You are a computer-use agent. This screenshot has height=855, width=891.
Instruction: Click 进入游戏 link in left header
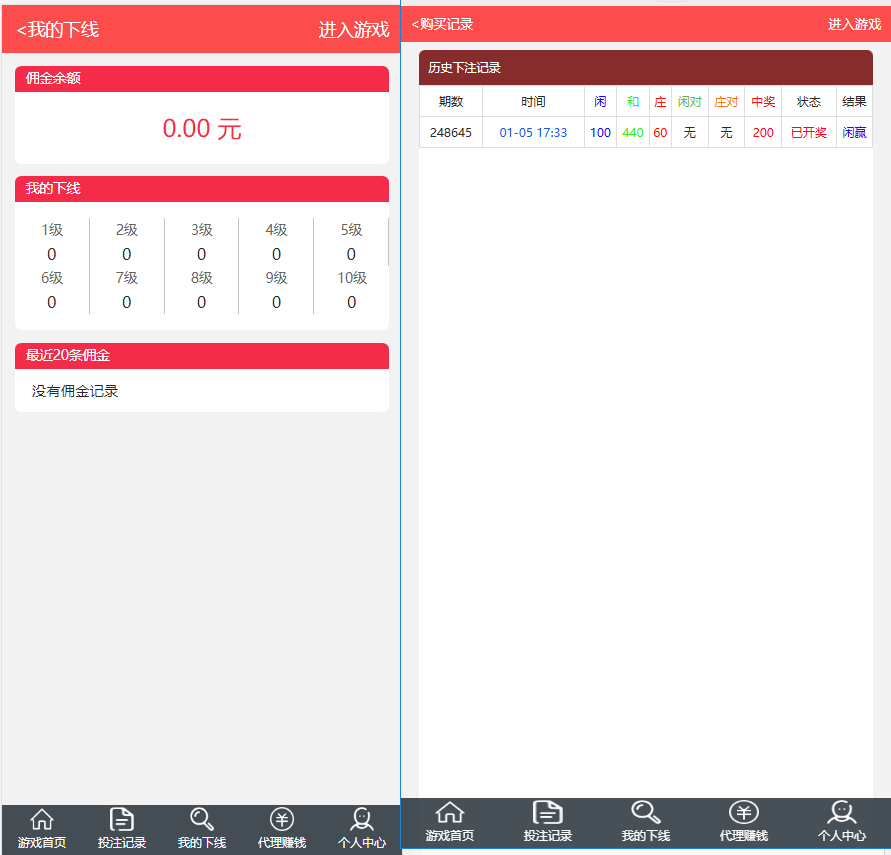click(354, 30)
